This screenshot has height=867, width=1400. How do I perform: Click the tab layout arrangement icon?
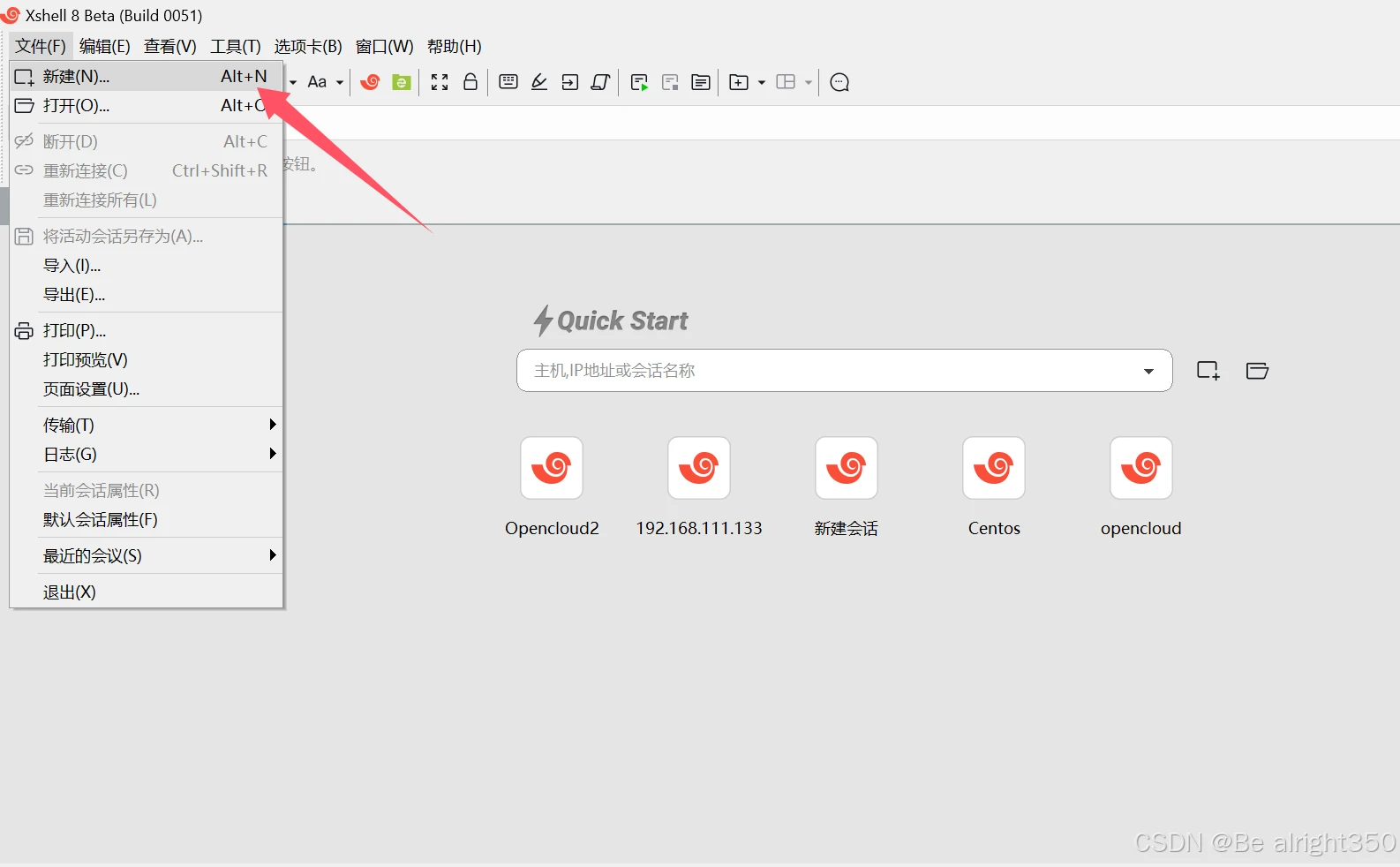pos(786,82)
